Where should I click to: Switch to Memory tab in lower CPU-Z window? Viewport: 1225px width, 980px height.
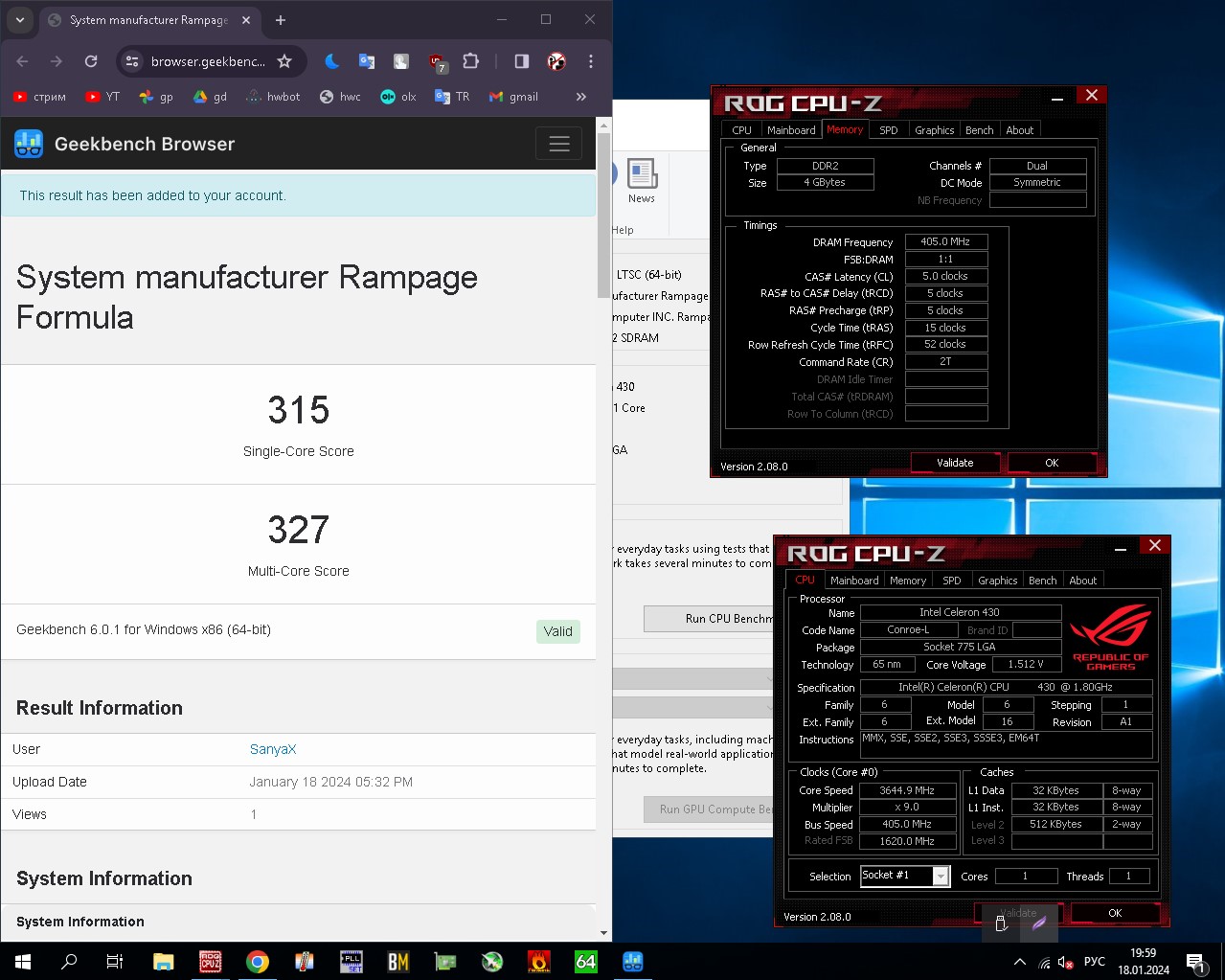point(908,581)
